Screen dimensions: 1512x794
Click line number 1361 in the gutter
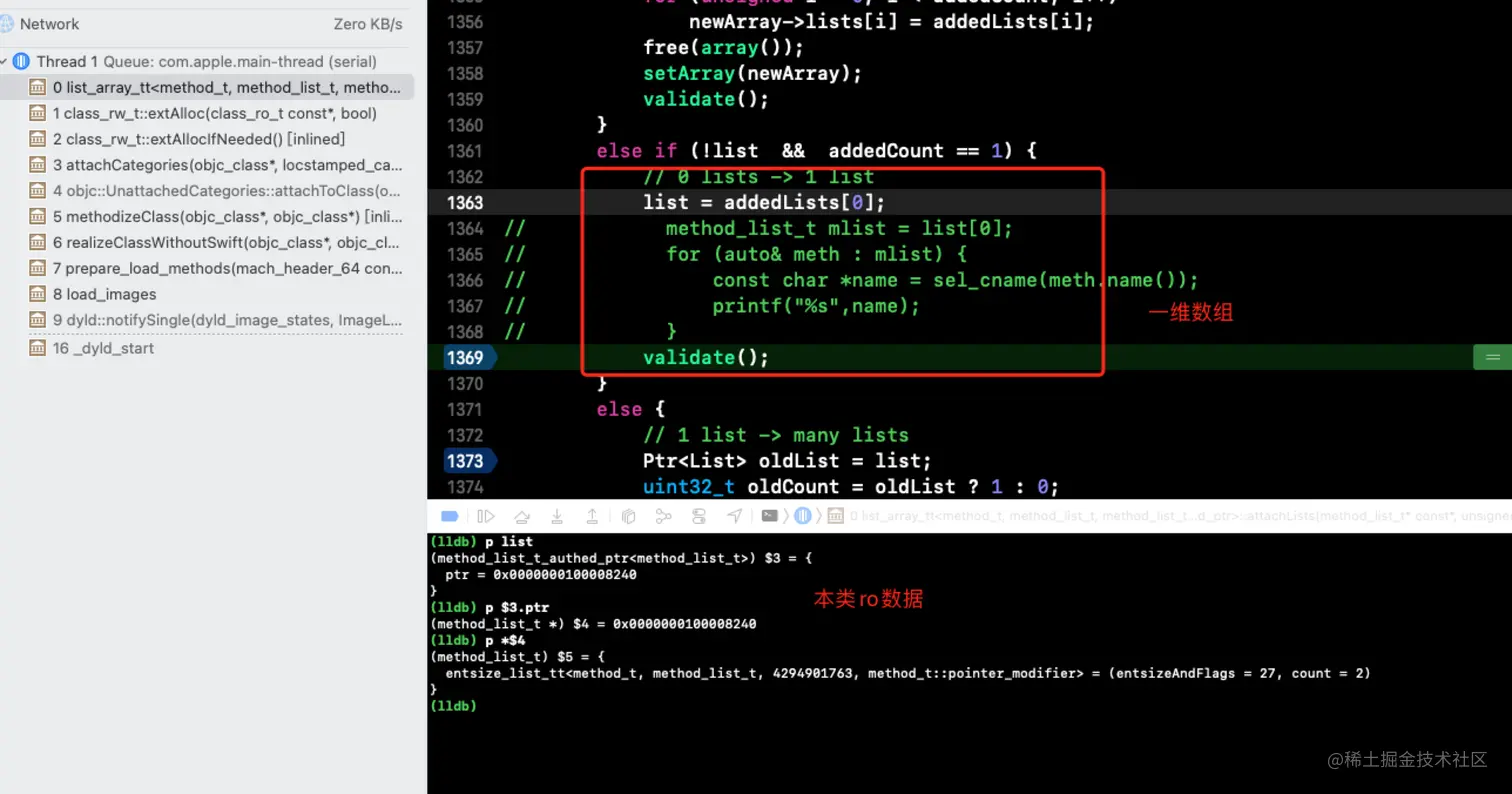click(465, 151)
